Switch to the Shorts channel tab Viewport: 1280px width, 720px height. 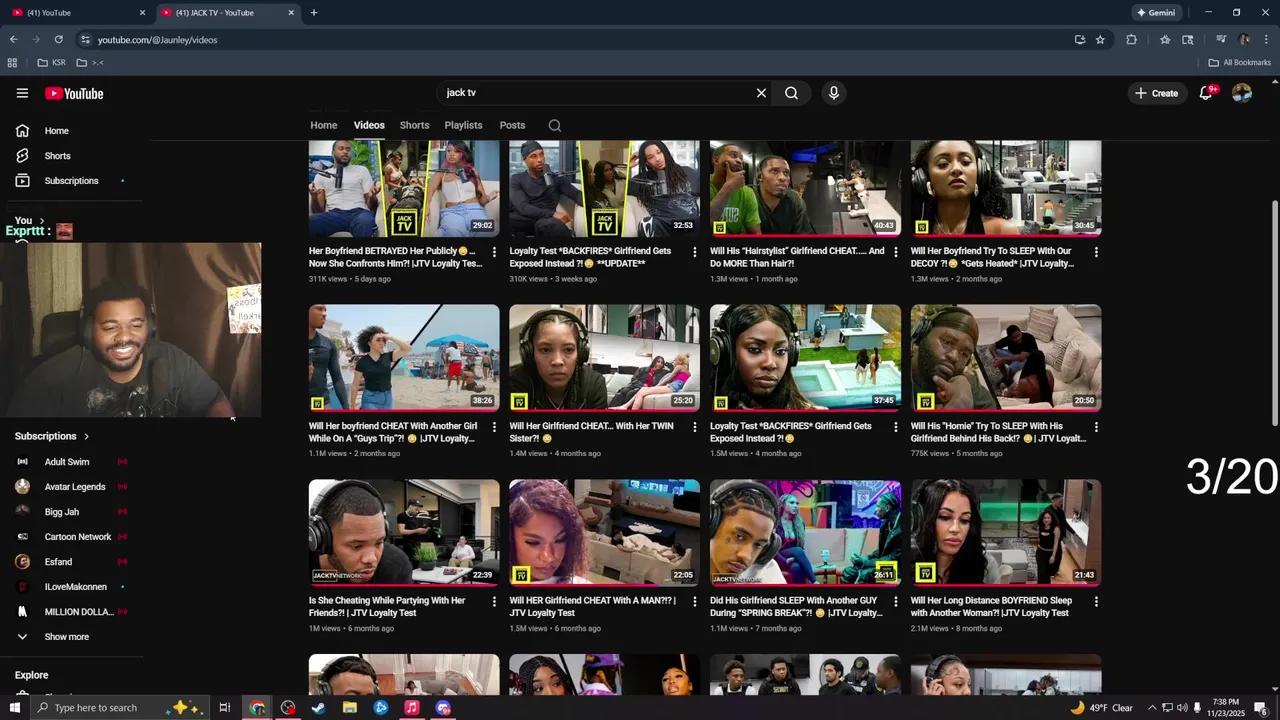click(414, 125)
